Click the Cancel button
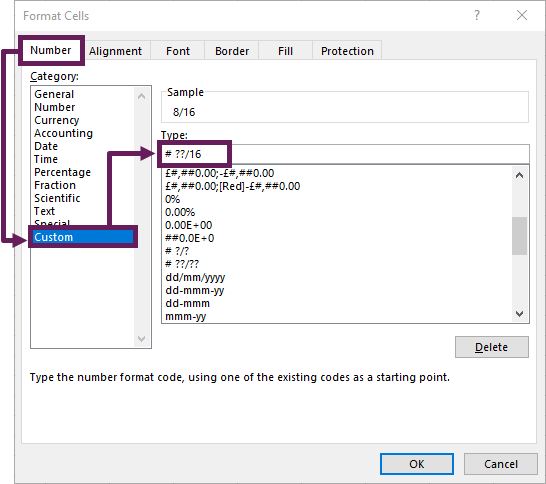The image size is (546, 484). 501,464
